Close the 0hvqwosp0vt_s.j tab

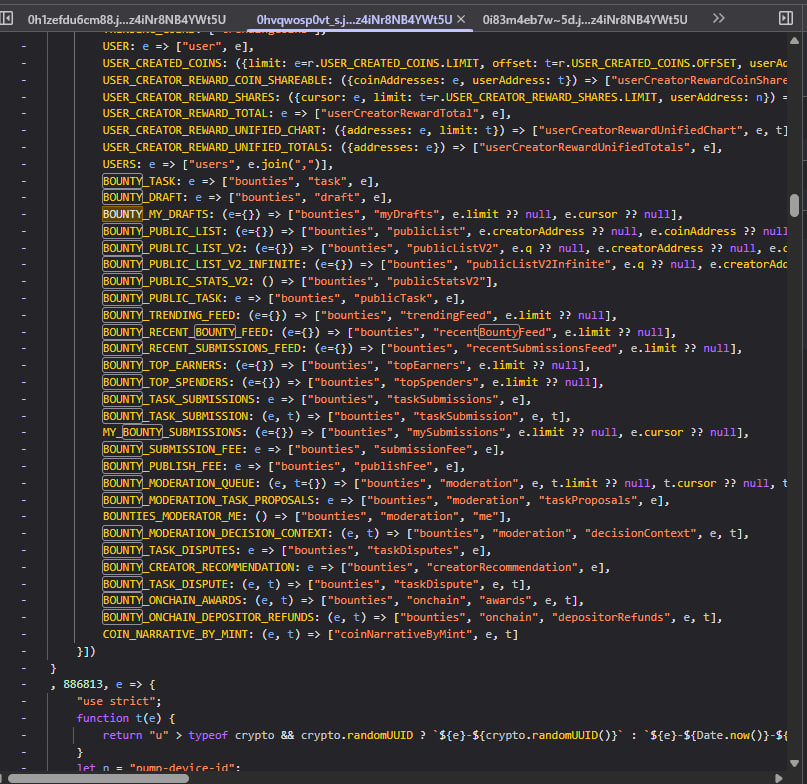[x=461, y=19]
